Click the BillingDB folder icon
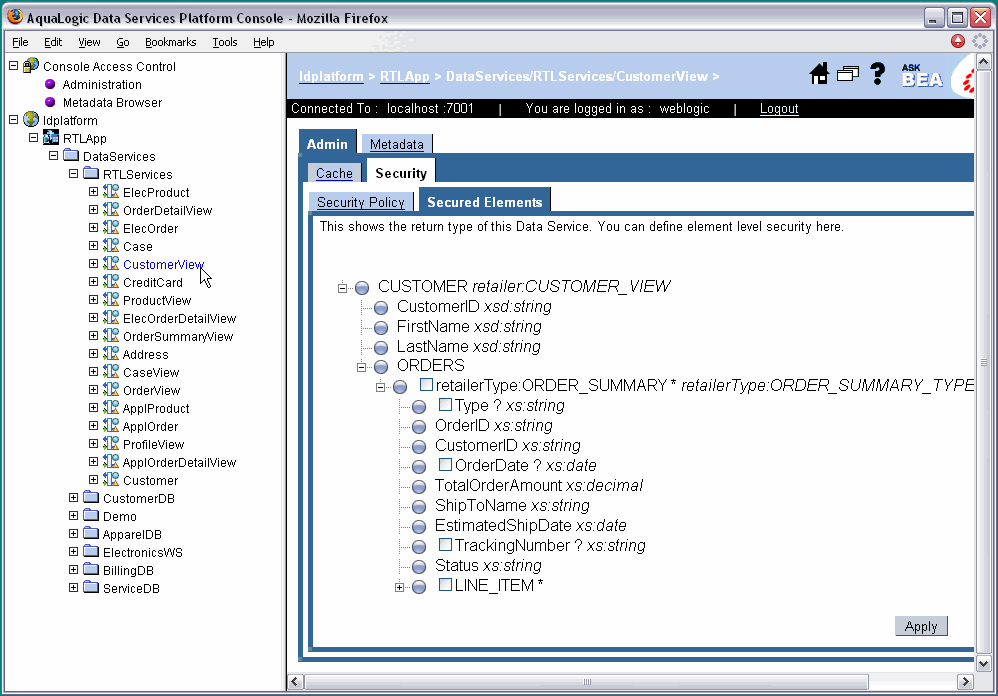The width and height of the screenshot is (998, 696). tap(91, 569)
